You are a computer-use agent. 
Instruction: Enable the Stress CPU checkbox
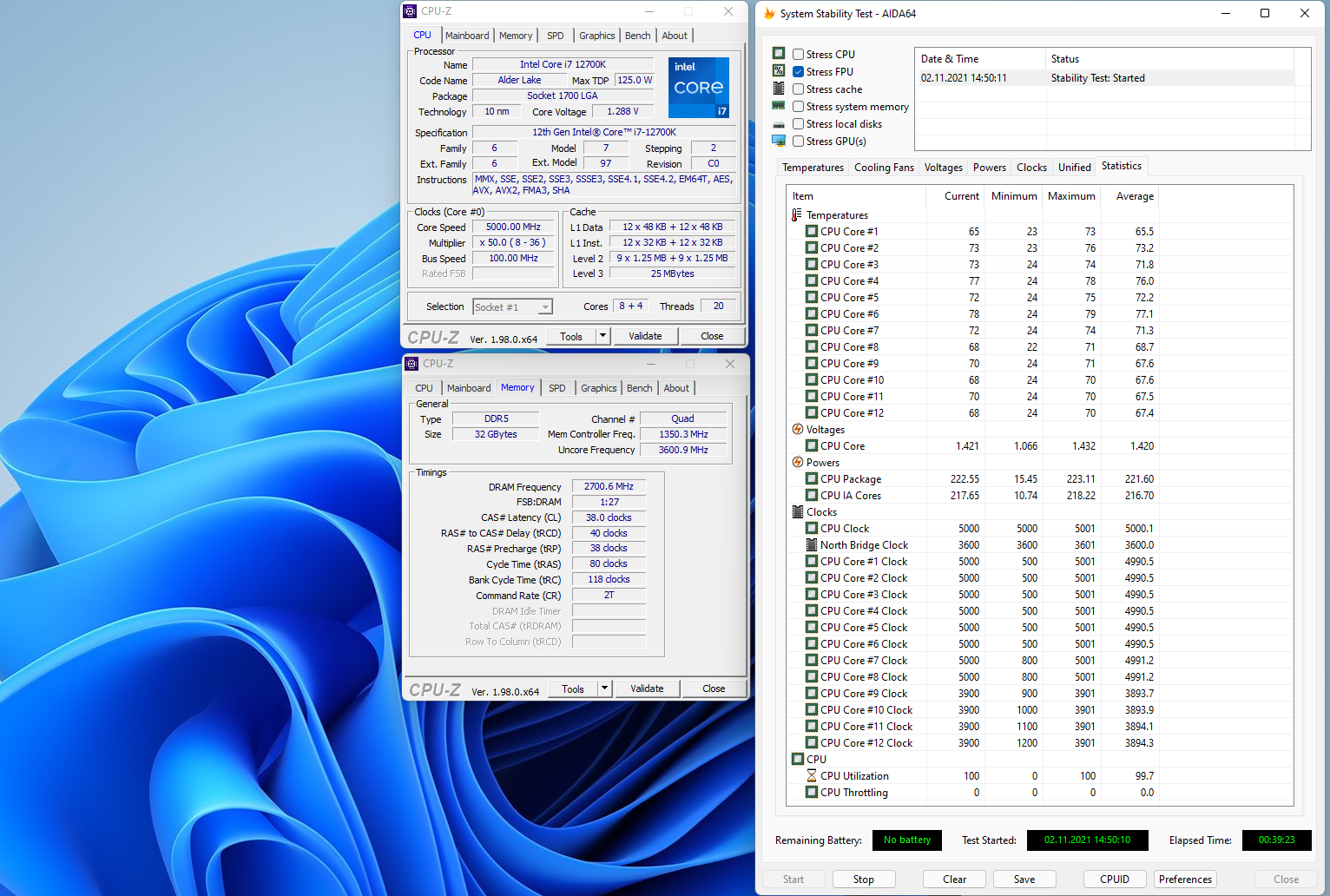(798, 55)
